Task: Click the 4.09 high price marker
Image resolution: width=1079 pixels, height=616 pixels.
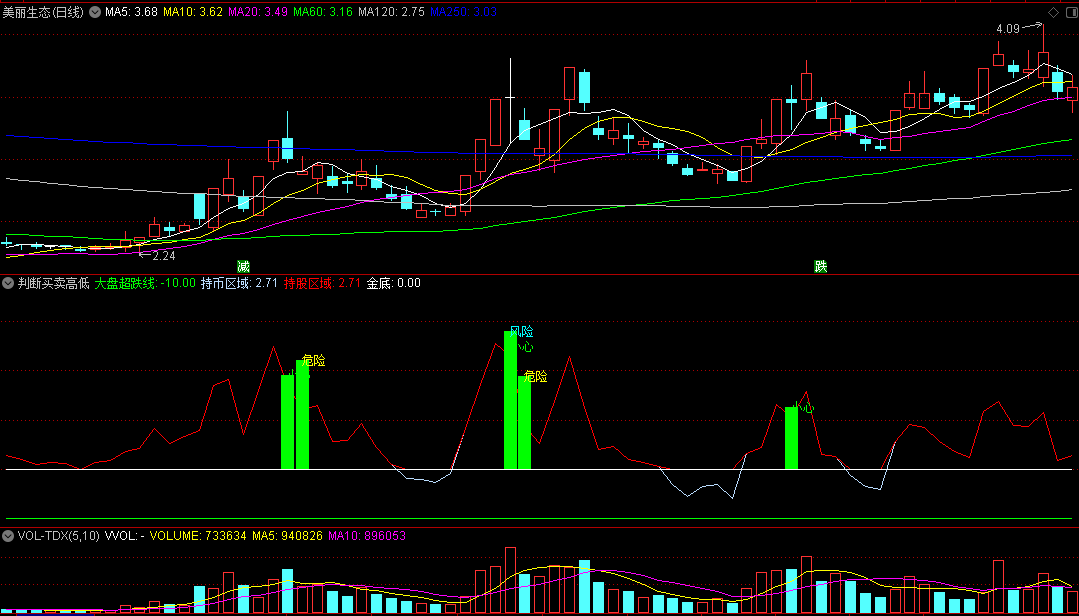Action: point(1007,29)
